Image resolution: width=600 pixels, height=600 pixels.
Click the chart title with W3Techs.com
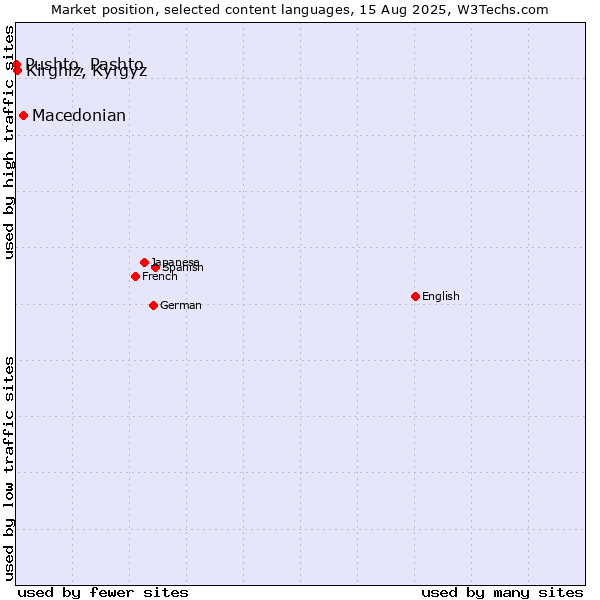pos(300,10)
